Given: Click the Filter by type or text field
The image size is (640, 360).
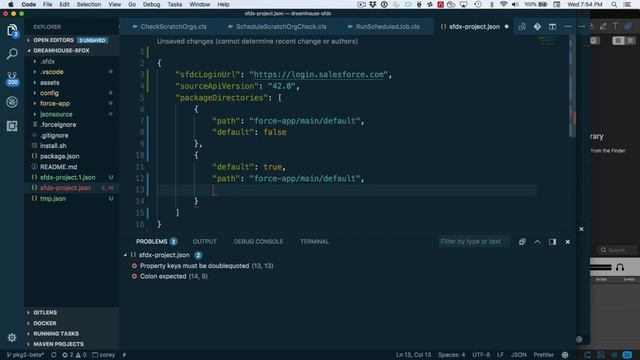Looking at the screenshot, I should pos(473,242).
